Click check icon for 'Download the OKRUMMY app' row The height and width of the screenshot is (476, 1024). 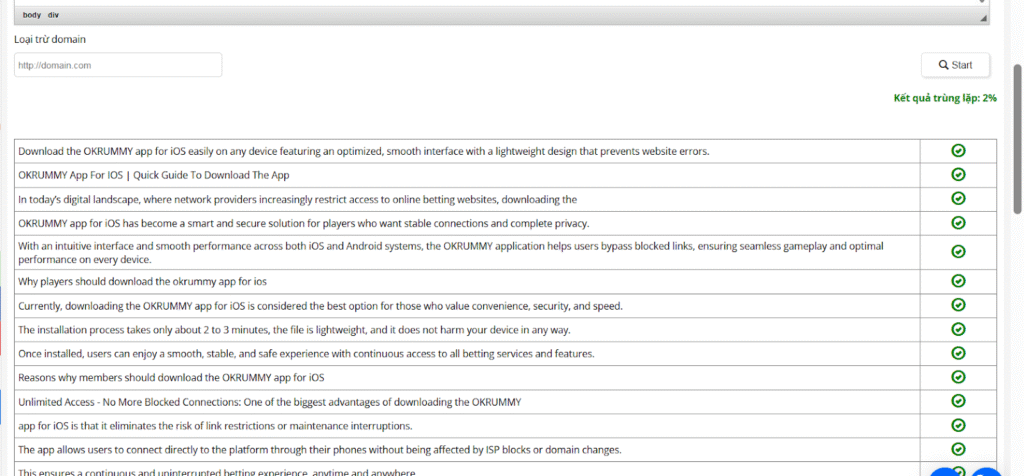click(x=957, y=151)
